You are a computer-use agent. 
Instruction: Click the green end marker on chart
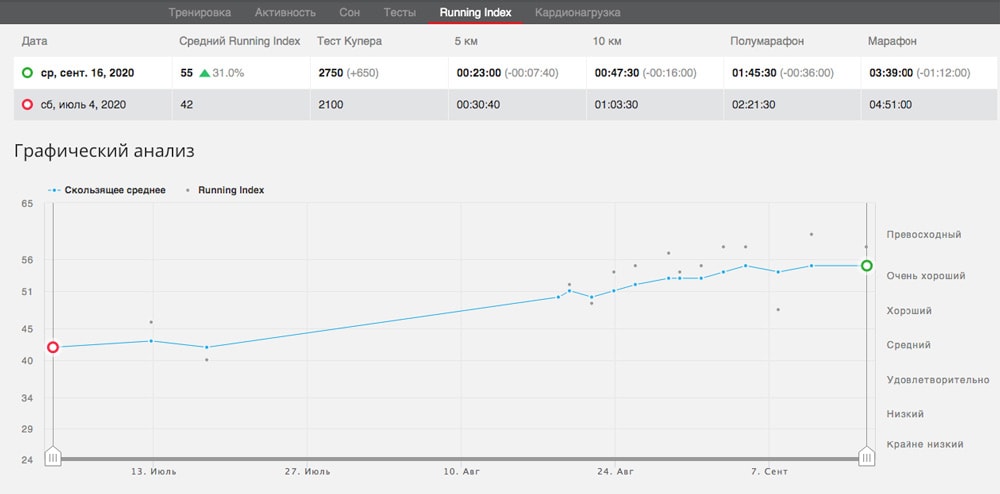867,265
